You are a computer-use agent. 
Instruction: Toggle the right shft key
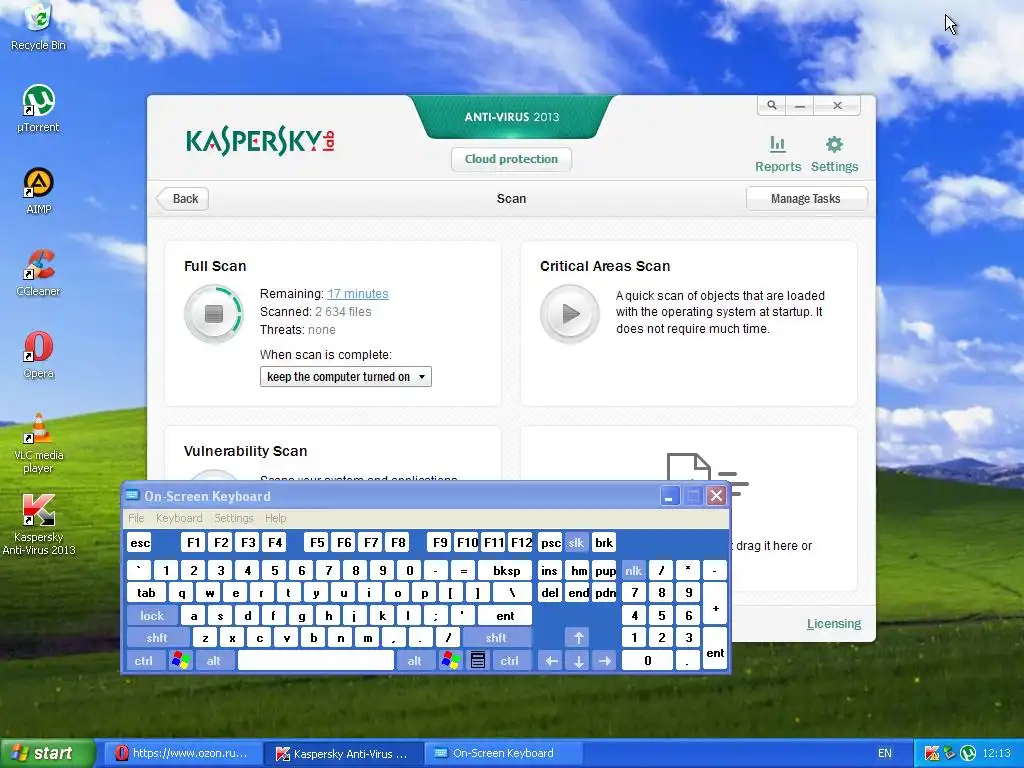tap(496, 638)
